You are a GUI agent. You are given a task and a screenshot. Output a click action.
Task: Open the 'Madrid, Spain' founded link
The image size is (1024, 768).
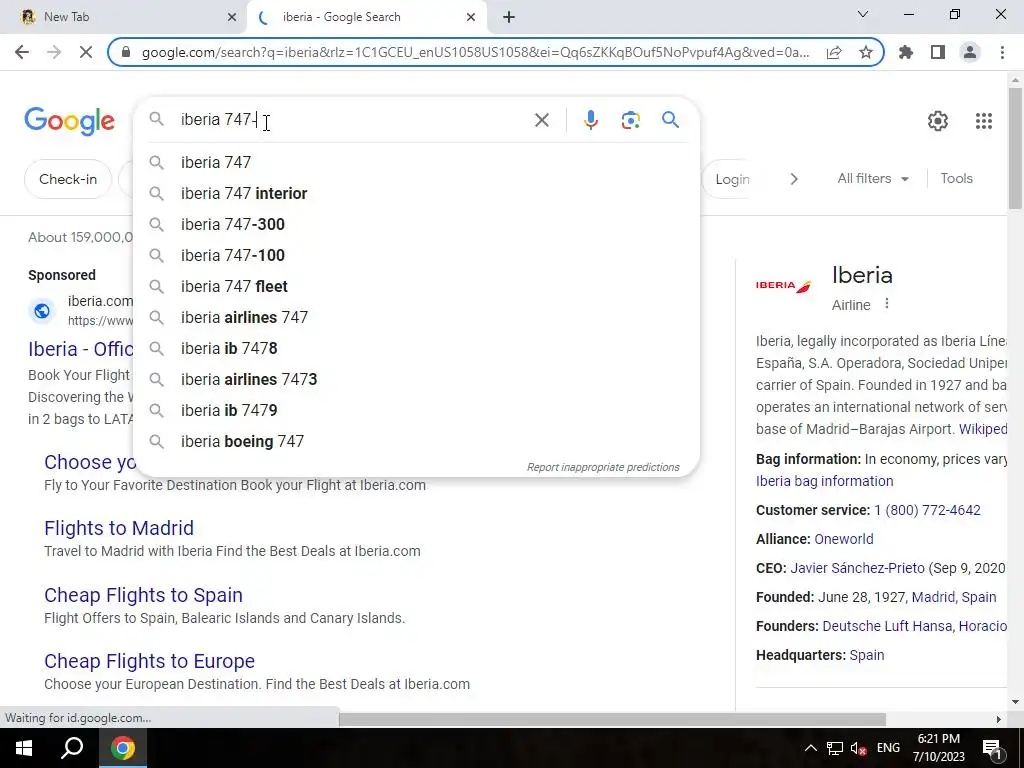(953, 597)
